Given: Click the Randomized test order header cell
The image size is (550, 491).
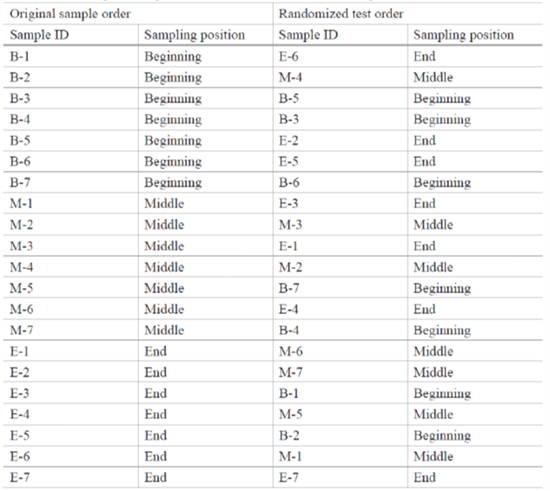Looking at the screenshot, I should (x=408, y=14).
